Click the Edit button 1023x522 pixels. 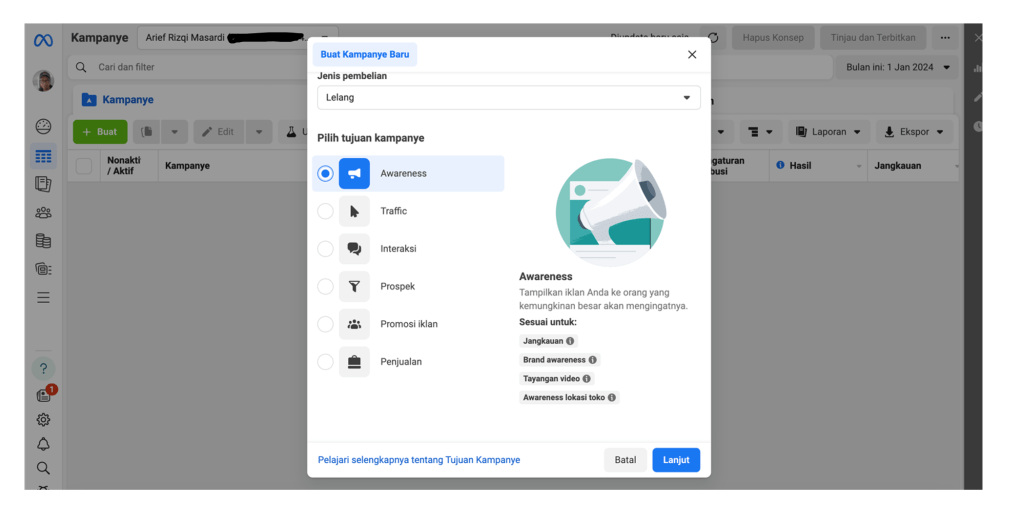point(219,132)
